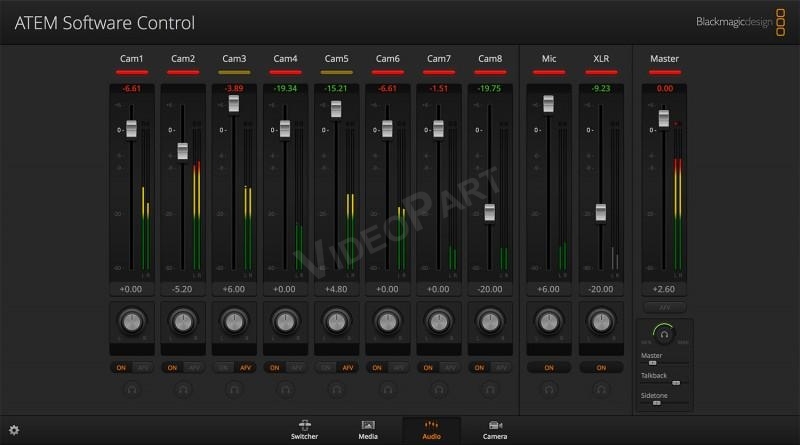This screenshot has height=445, width=800.
Task: Disable AFV on Cam5
Action: (348, 367)
